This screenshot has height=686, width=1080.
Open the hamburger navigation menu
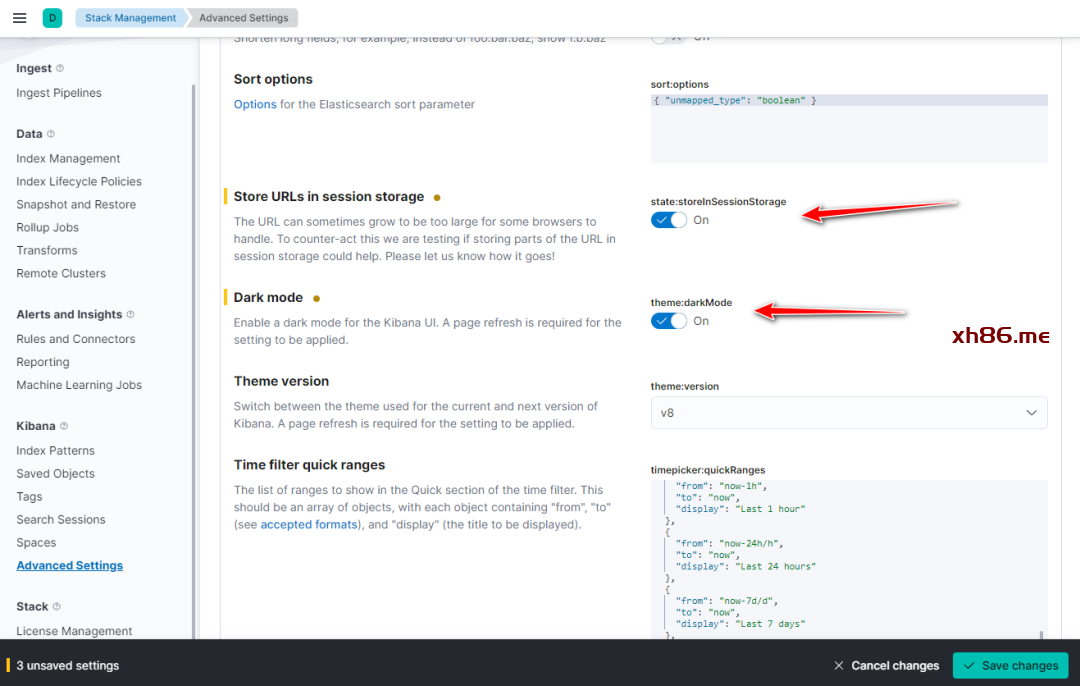20,18
